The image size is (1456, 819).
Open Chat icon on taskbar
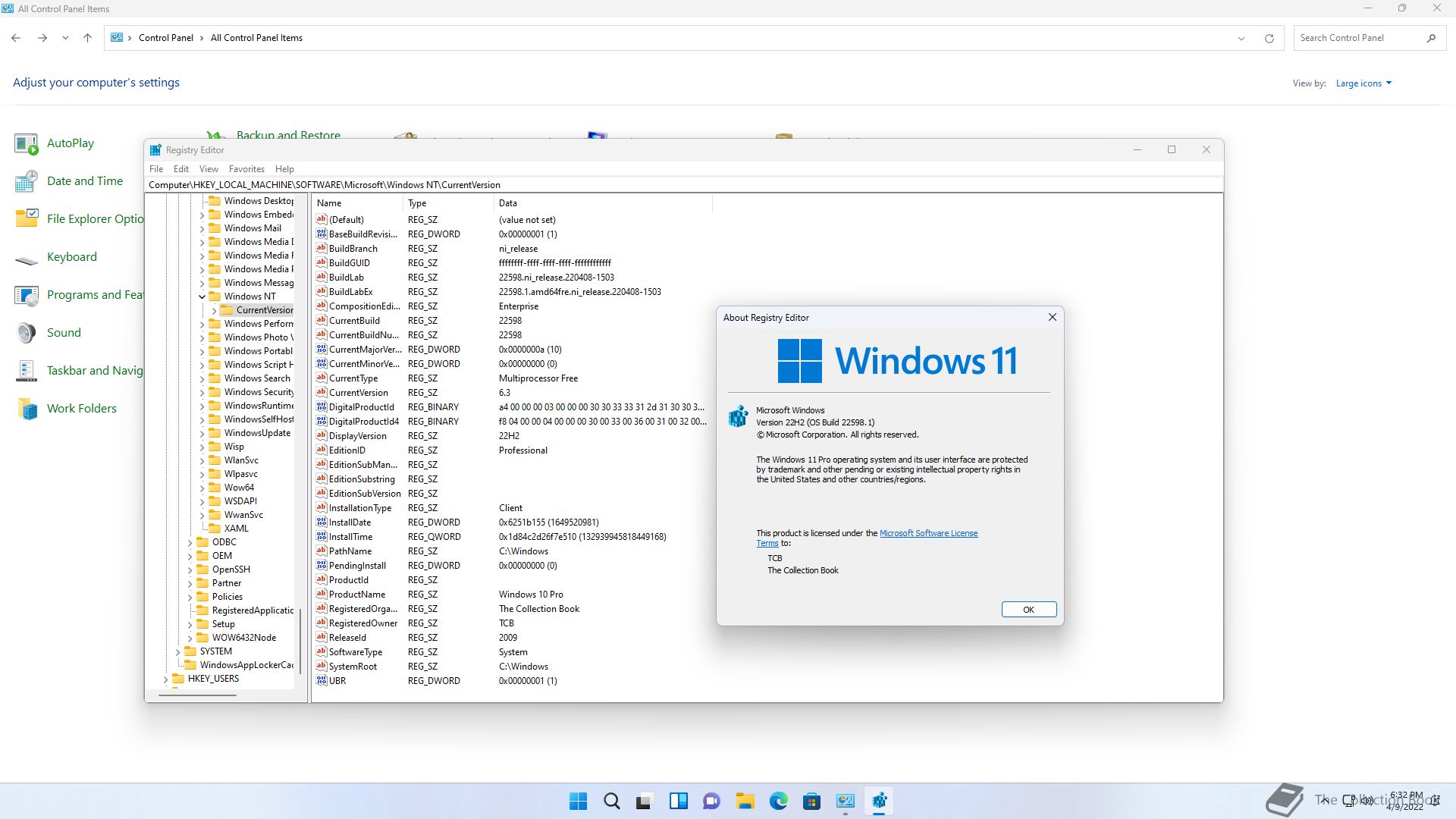711,801
